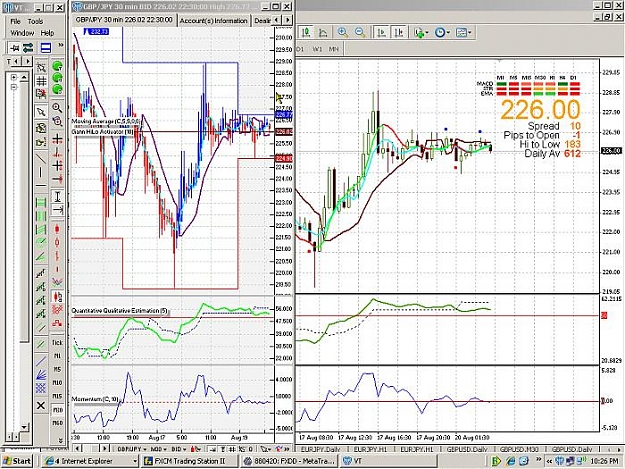The height and width of the screenshot is (469, 625).
Task: Click the top green round button in VT toolbar
Action: point(57,66)
